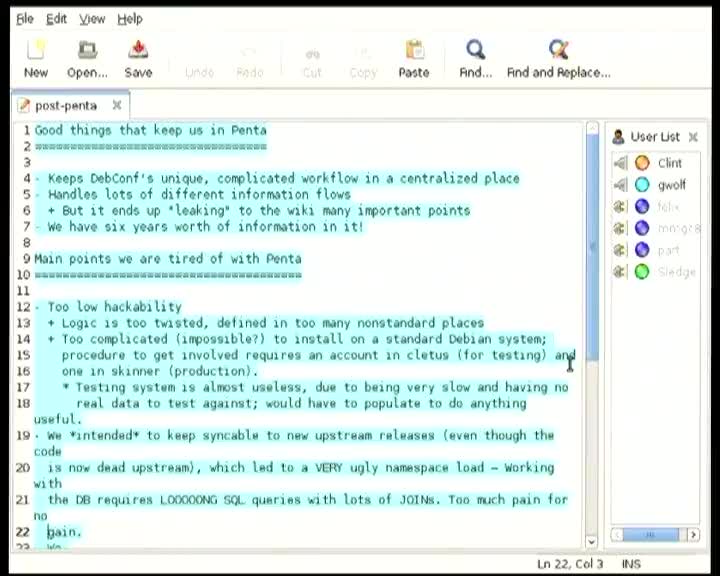
Task: Click heading 'Good things that keep us in Penta'
Action: (x=151, y=130)
